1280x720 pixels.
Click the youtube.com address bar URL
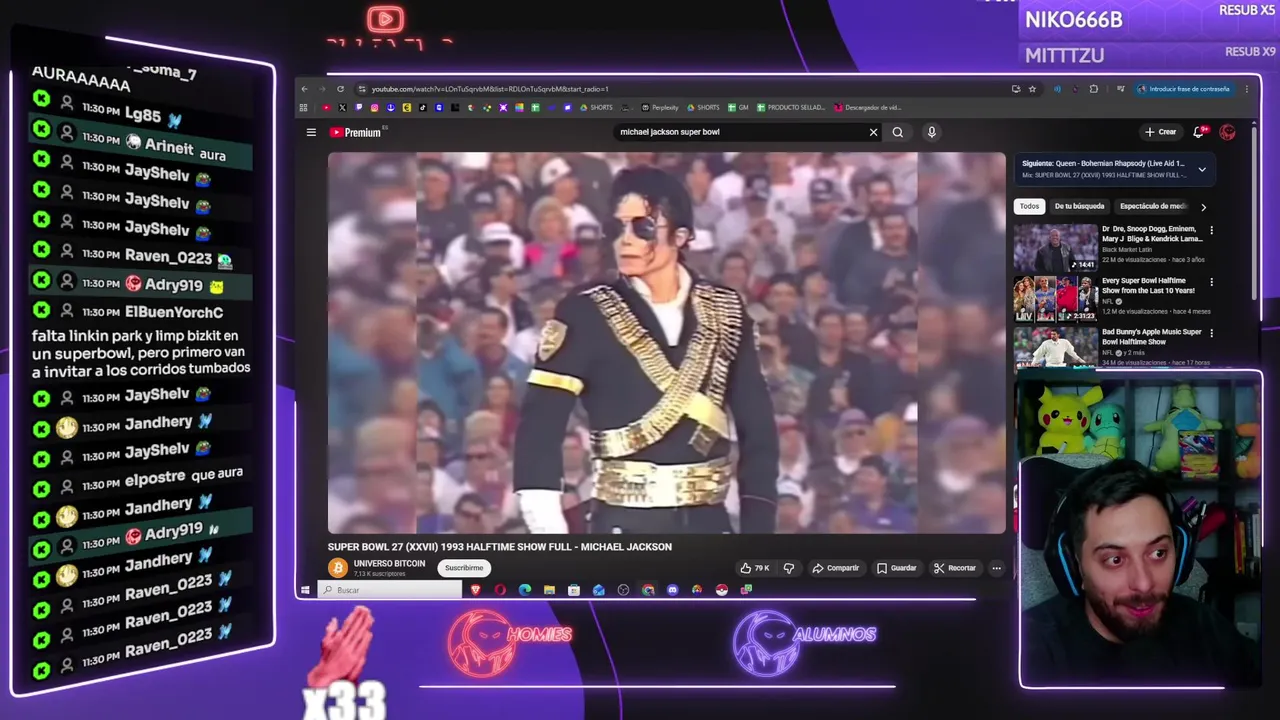(490, 89)
